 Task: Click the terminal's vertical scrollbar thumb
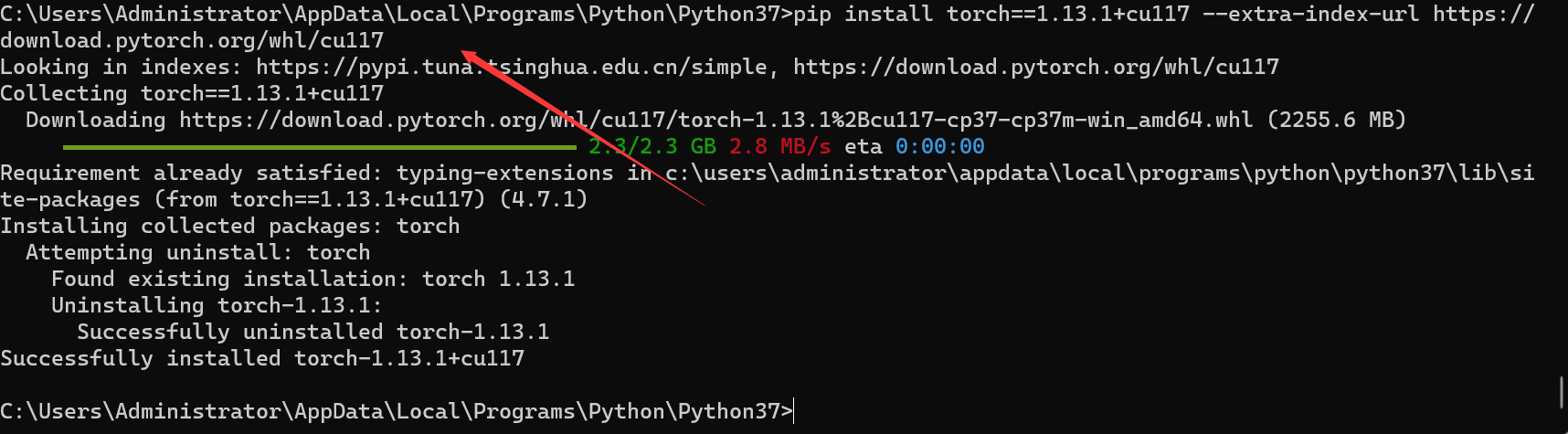1561,392
